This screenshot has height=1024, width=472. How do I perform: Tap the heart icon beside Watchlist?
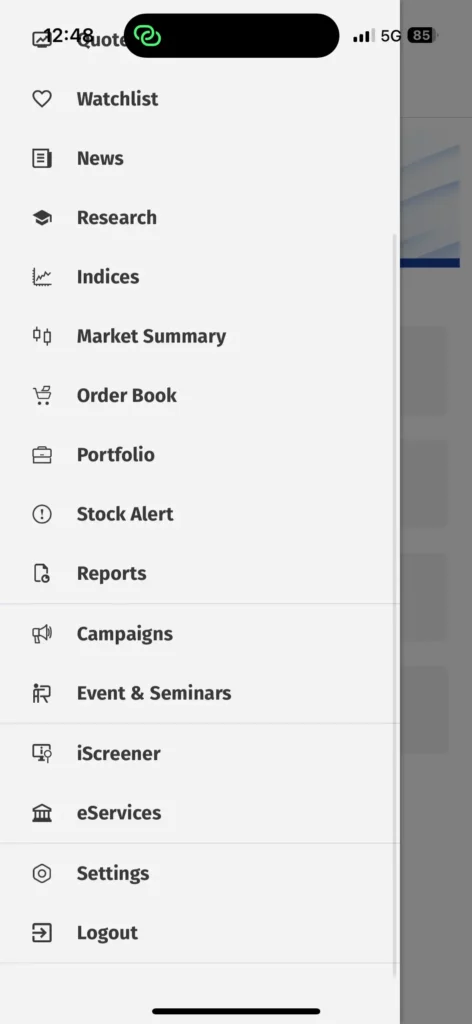tap(42, 99)
